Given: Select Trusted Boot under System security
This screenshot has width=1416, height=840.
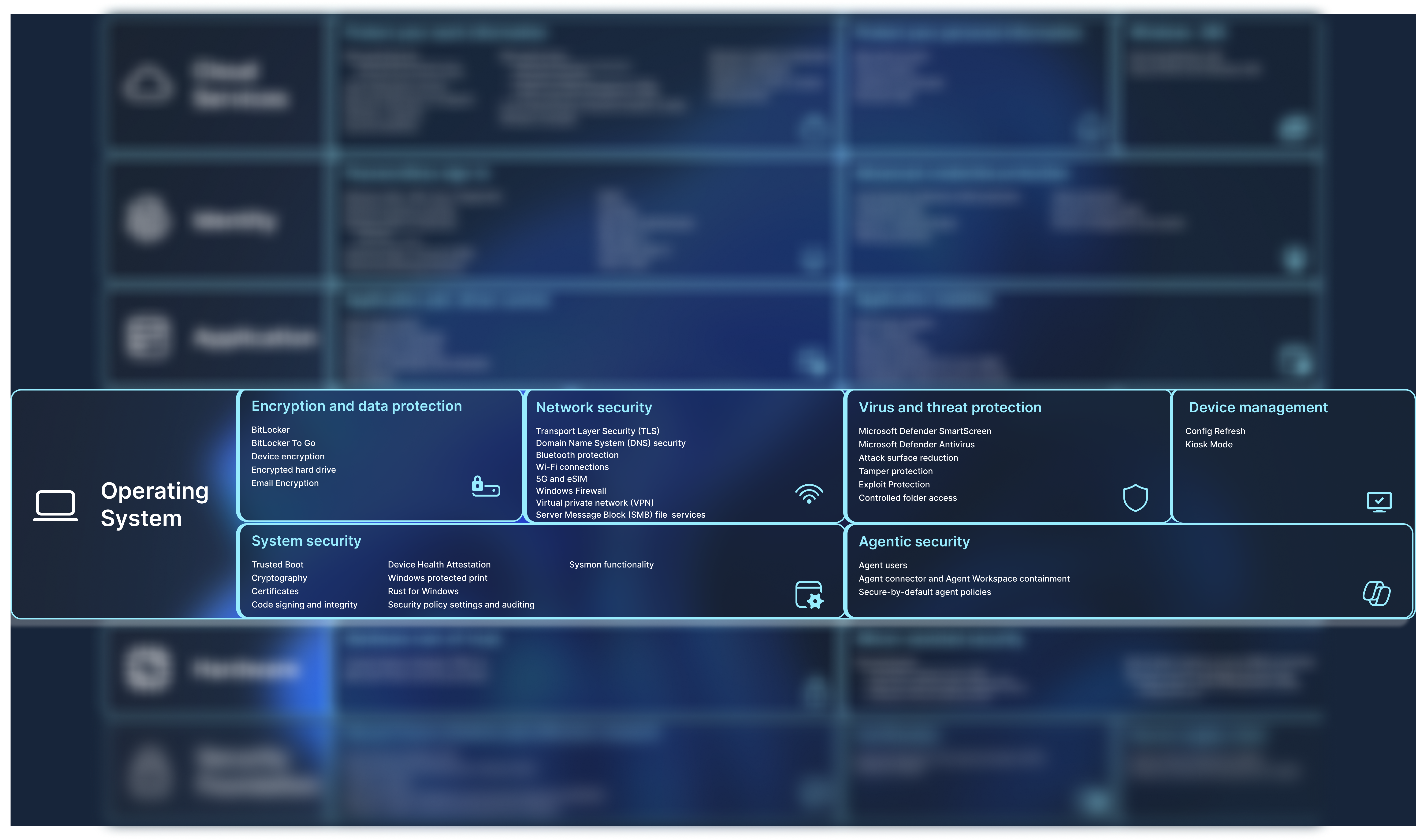Looking at the screenshot, I should [x=277, y=564].
